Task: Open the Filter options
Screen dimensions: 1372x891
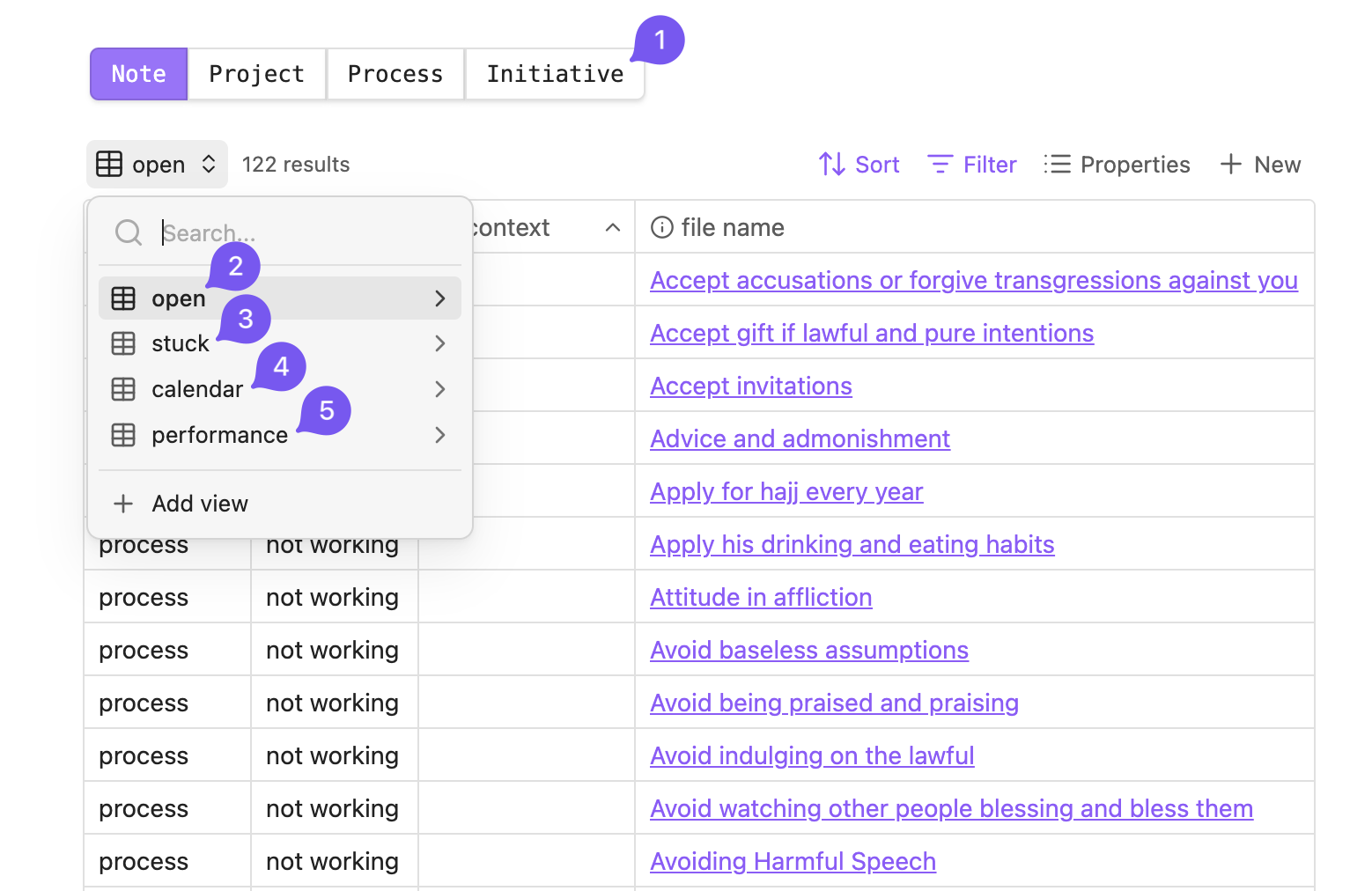Action: click(971, 165)
